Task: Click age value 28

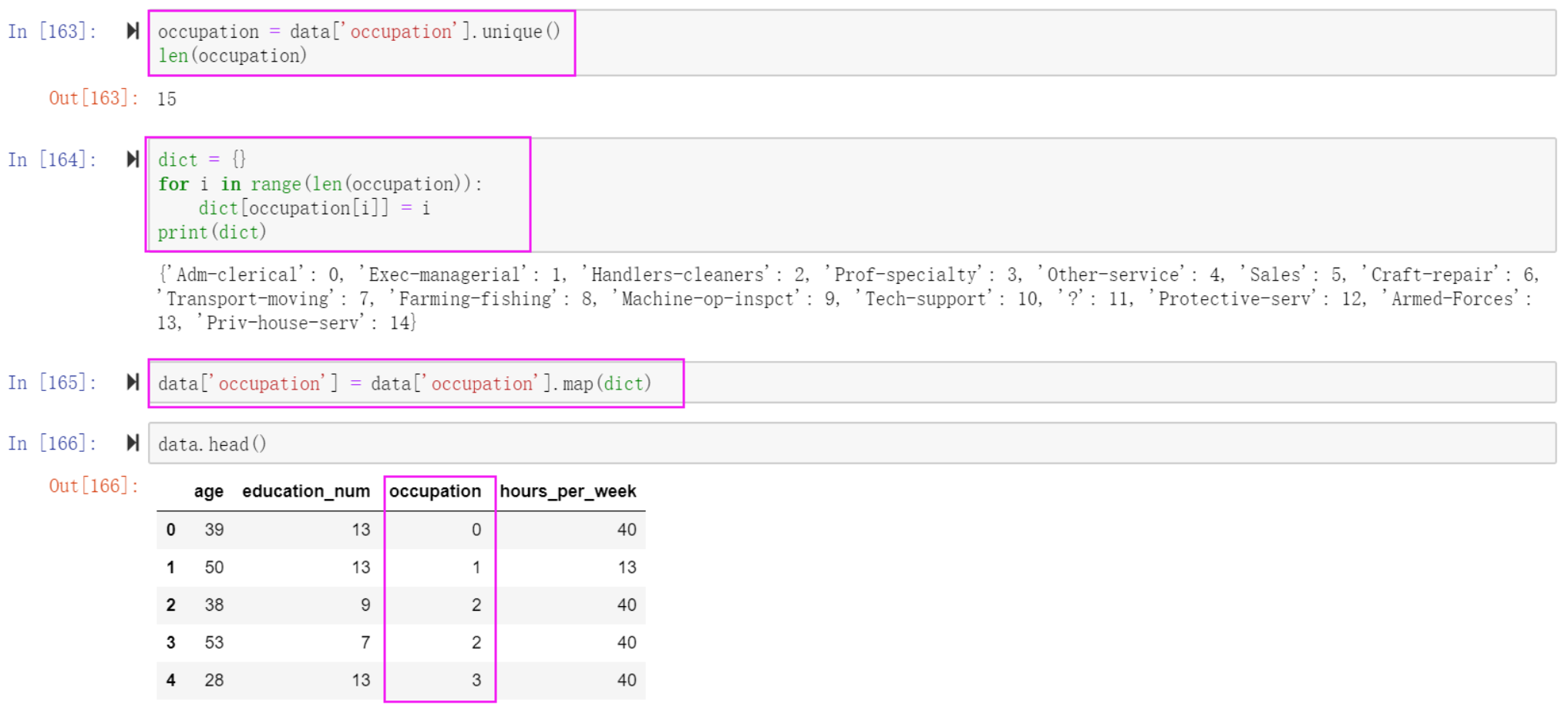Action: click(x=214, y=680)
